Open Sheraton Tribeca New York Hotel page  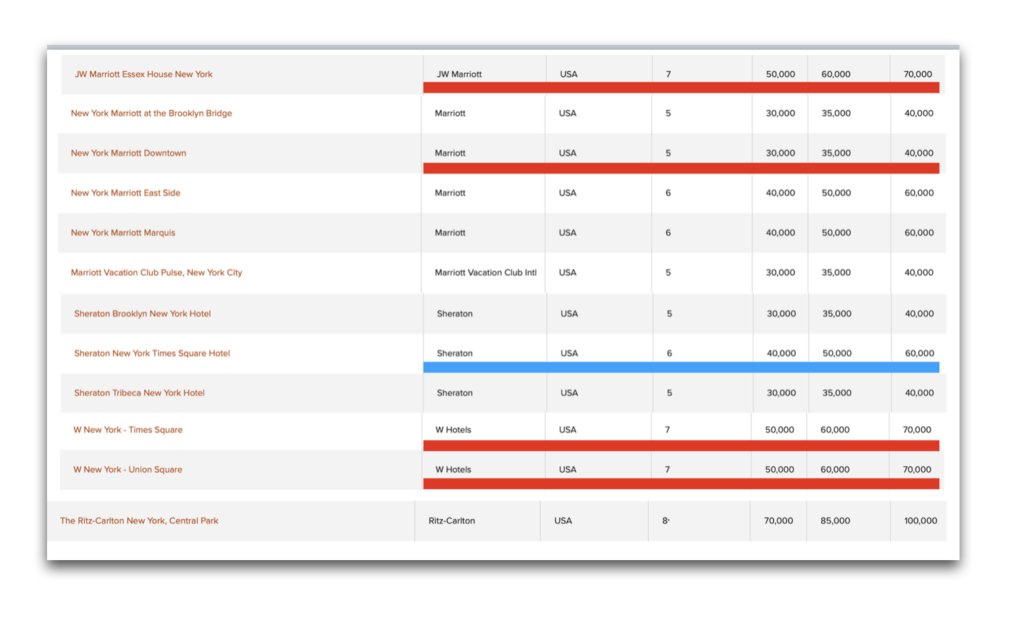click(139, 393)
